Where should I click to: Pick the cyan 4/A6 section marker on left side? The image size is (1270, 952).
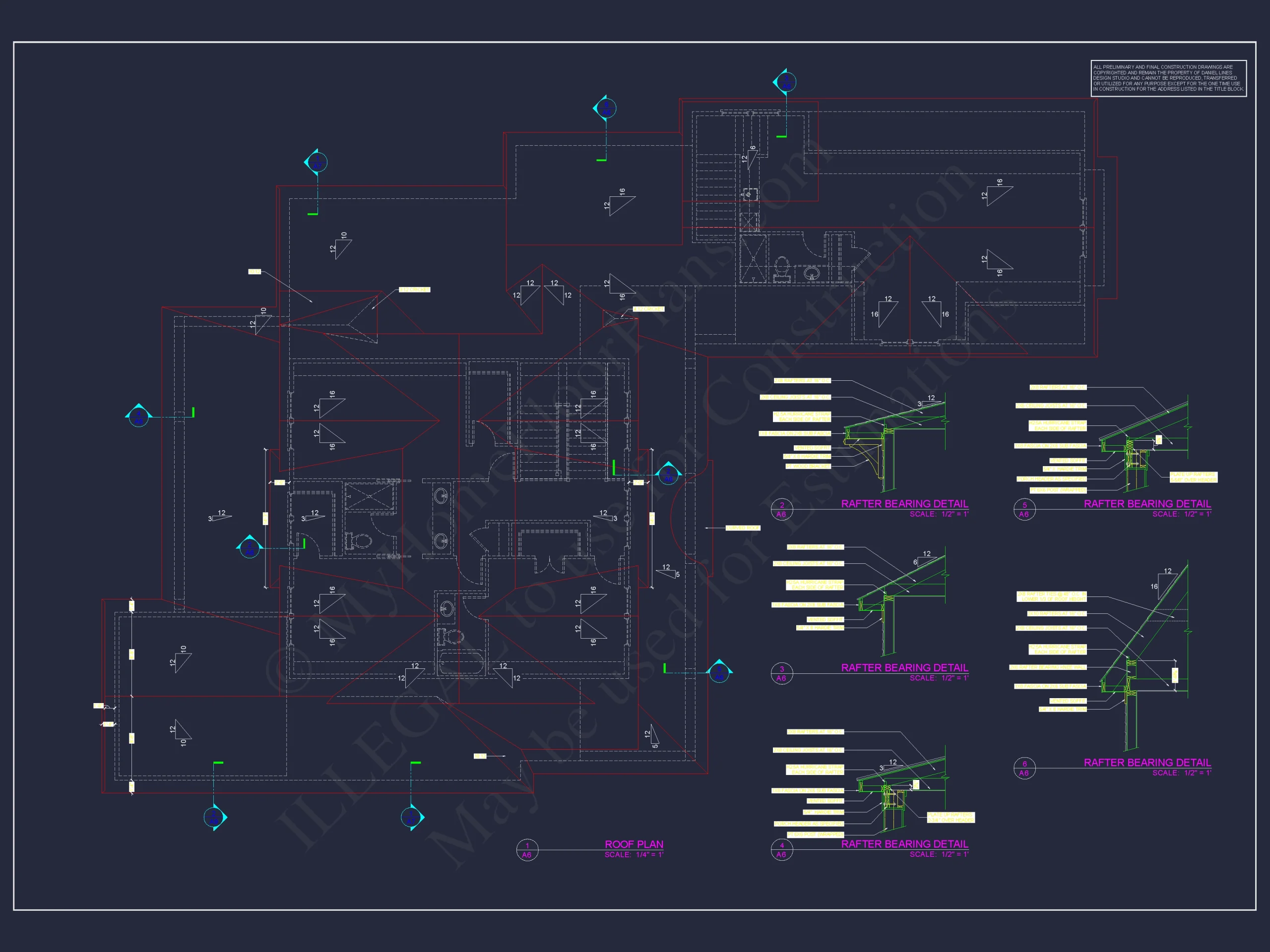pyautogui.click(x=138, y=416)
